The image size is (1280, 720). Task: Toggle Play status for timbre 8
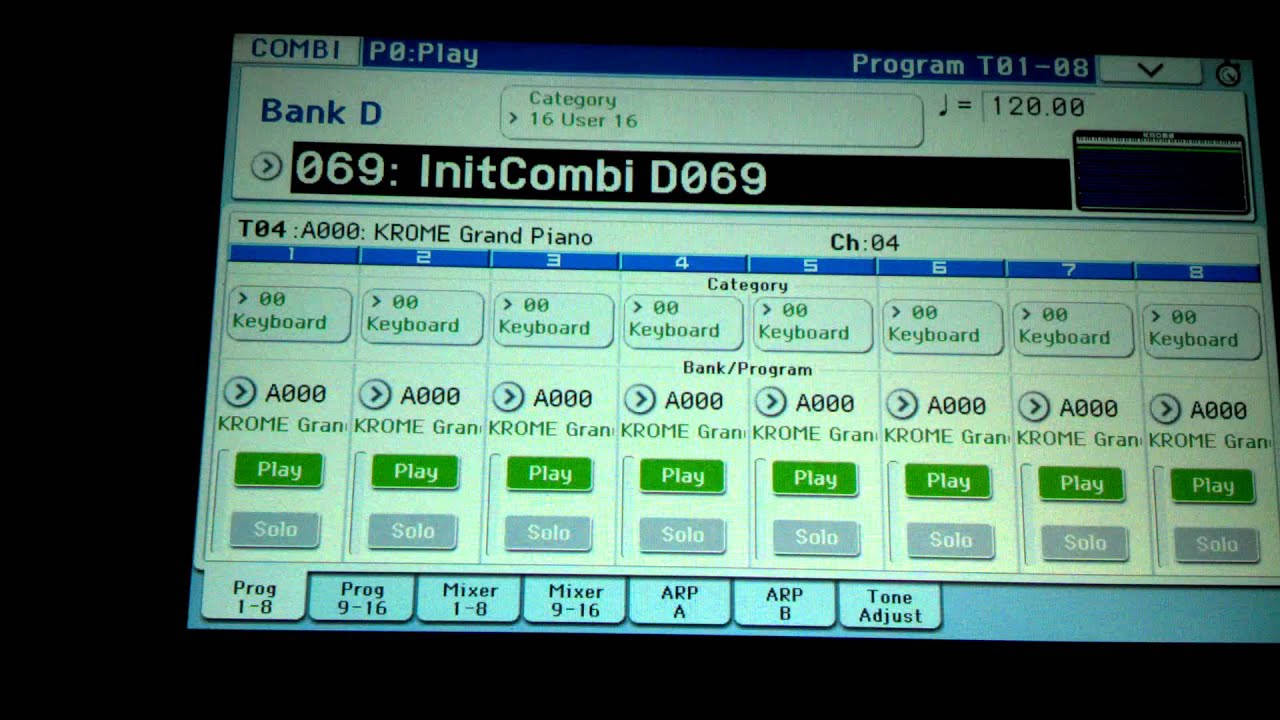[x=1212, y=486]
